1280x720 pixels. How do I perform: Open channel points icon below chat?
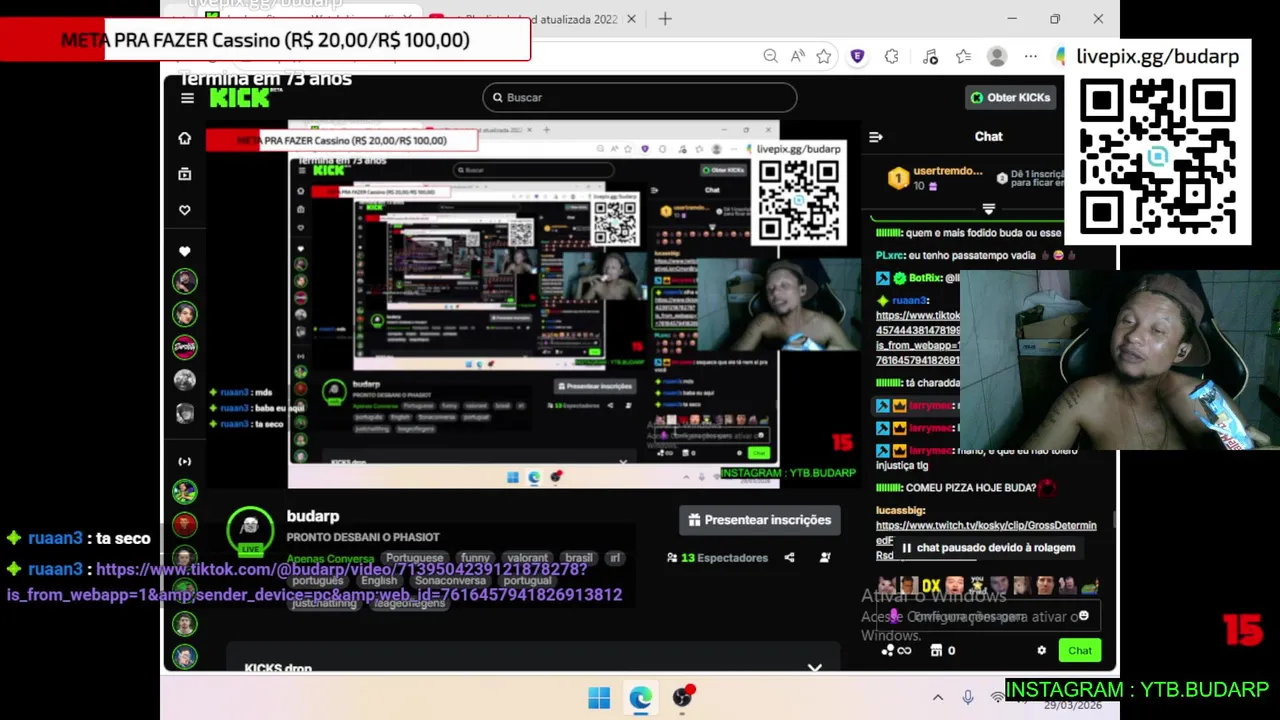click(896, 651)
